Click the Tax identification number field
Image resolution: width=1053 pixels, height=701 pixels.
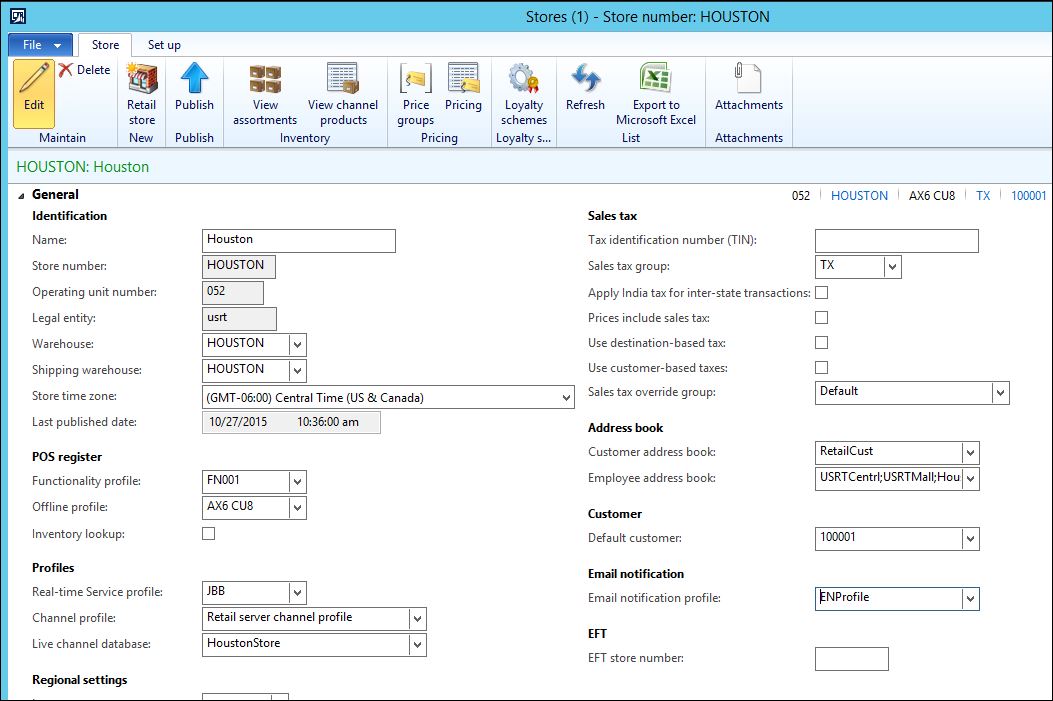[x=896, y=241]
